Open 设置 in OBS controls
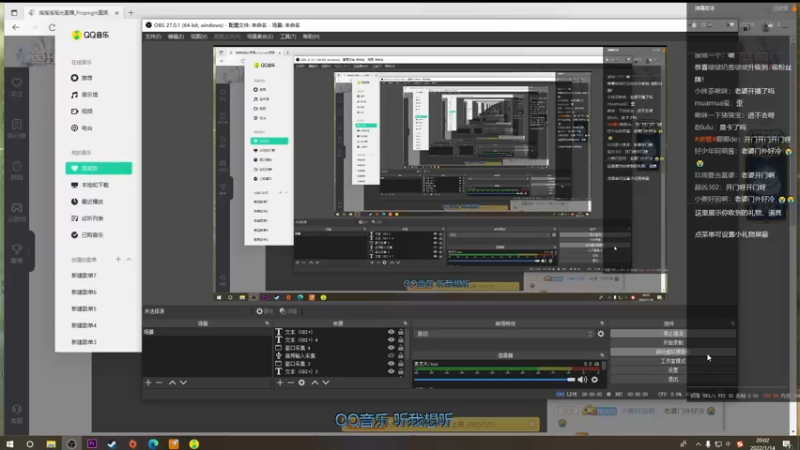 673,370
